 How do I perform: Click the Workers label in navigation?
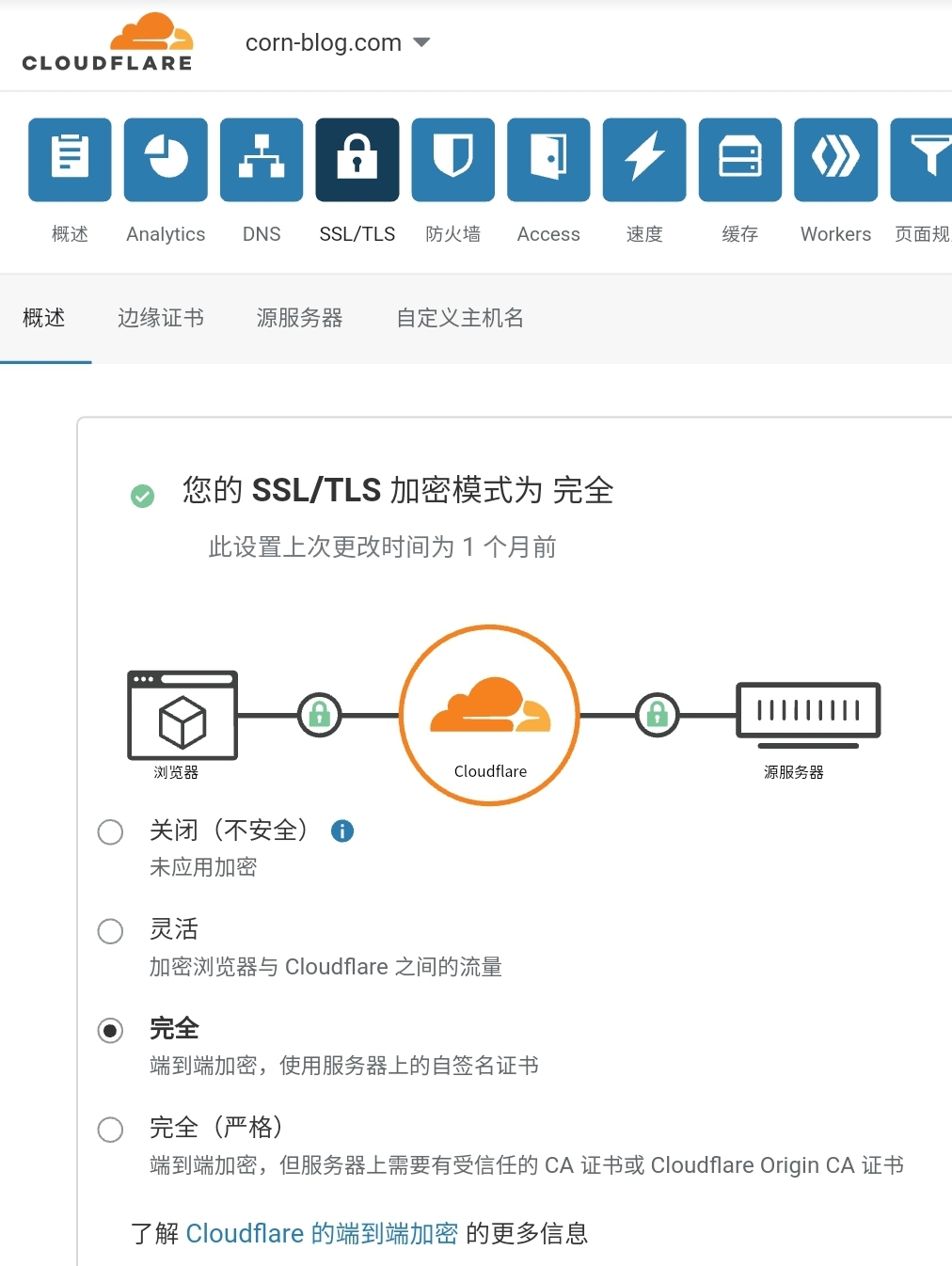[x=836, y=234]
